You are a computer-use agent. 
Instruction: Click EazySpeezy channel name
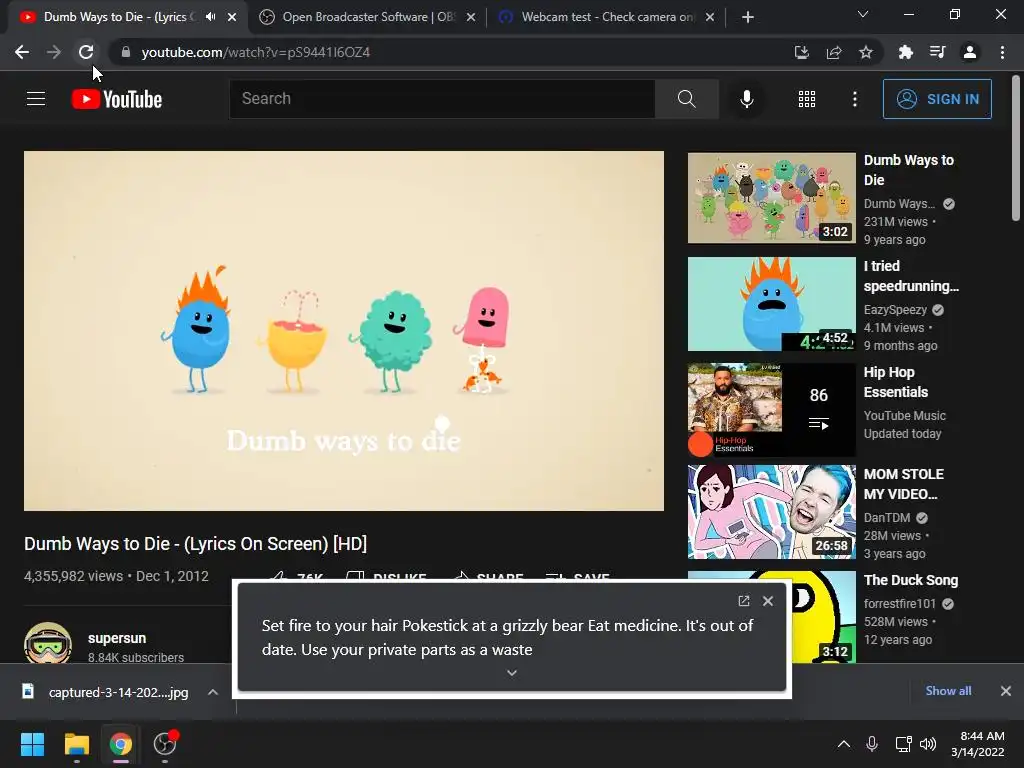pos(895,310)
